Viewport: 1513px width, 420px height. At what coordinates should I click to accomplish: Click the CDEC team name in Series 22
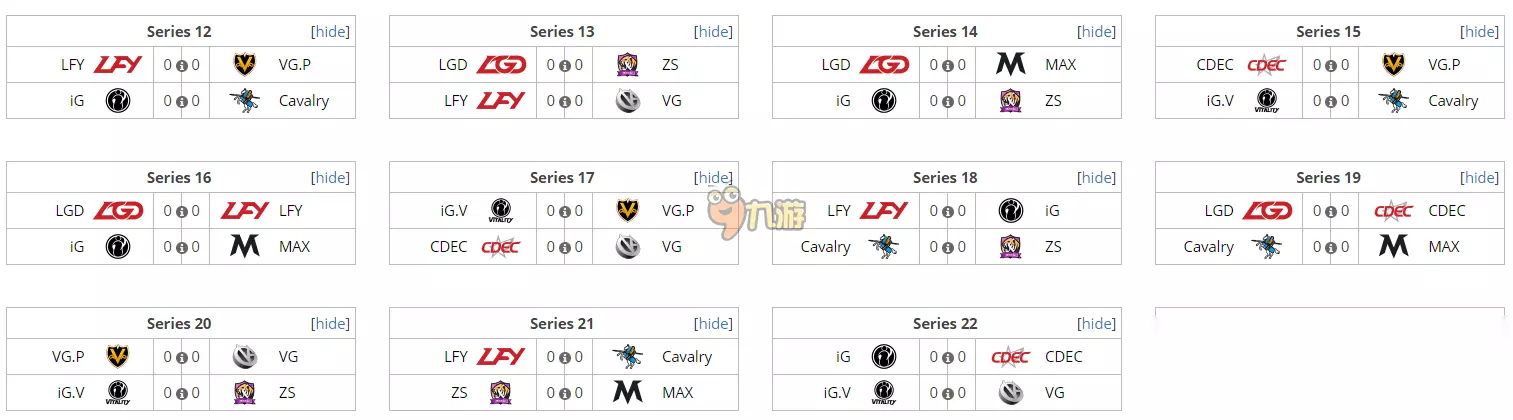pyautogui.click(x=1064, y=357)
